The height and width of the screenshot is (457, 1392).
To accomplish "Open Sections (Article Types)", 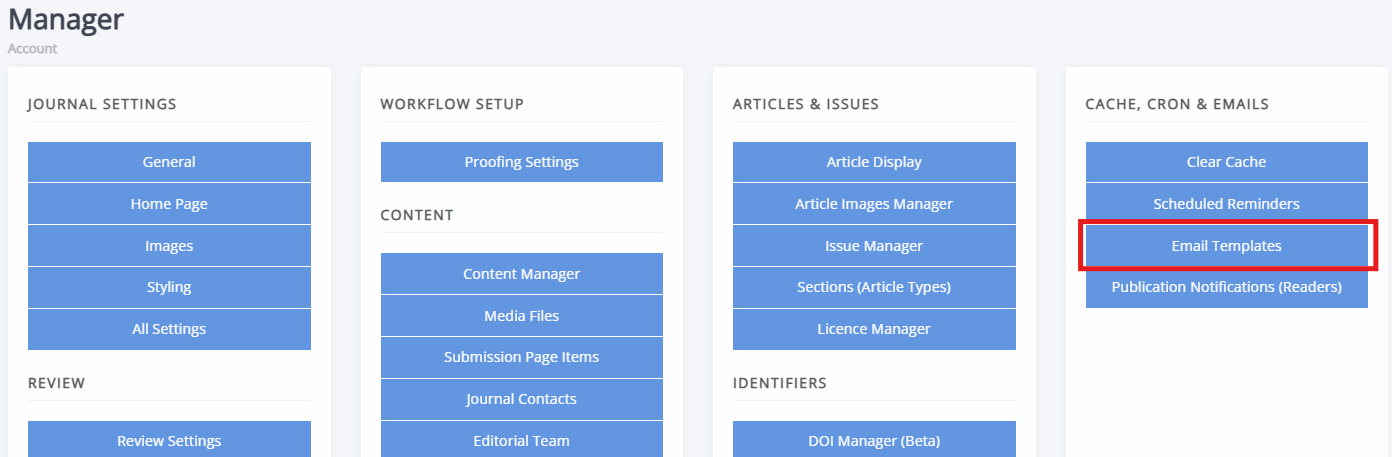I will point(874,287).
